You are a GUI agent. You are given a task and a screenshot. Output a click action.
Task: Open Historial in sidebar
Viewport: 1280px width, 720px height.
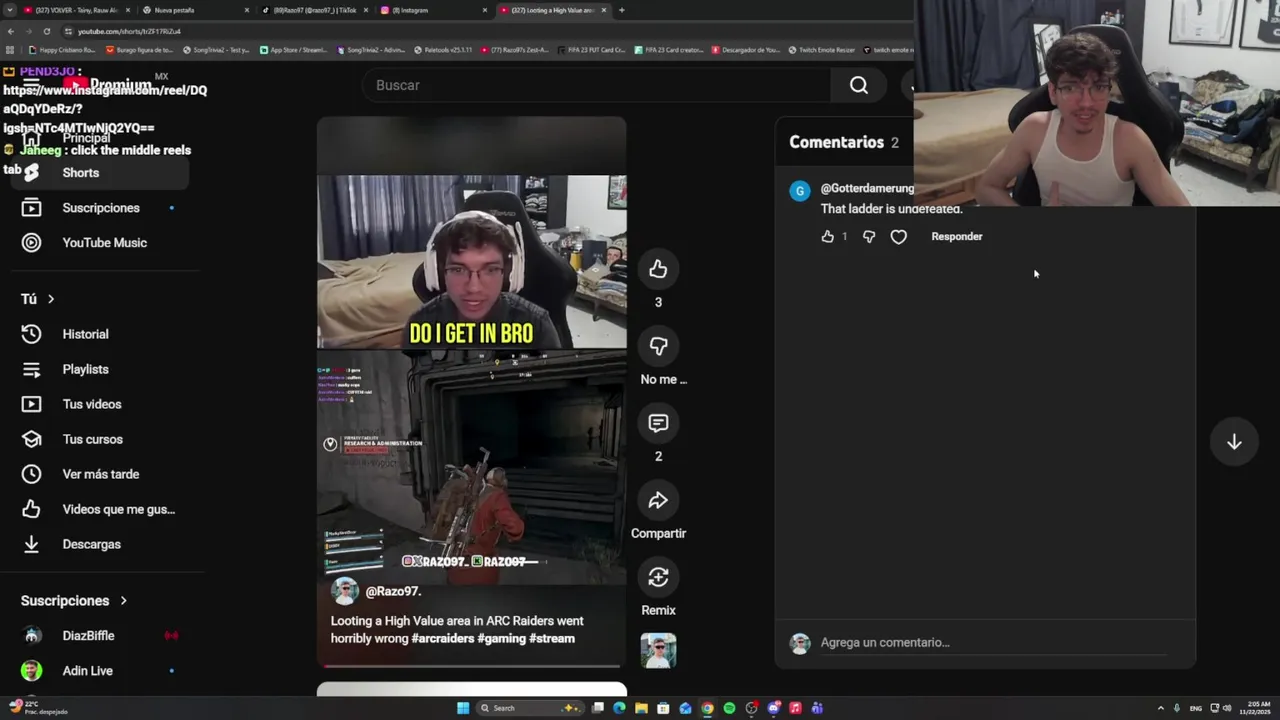tap(100, 334)
